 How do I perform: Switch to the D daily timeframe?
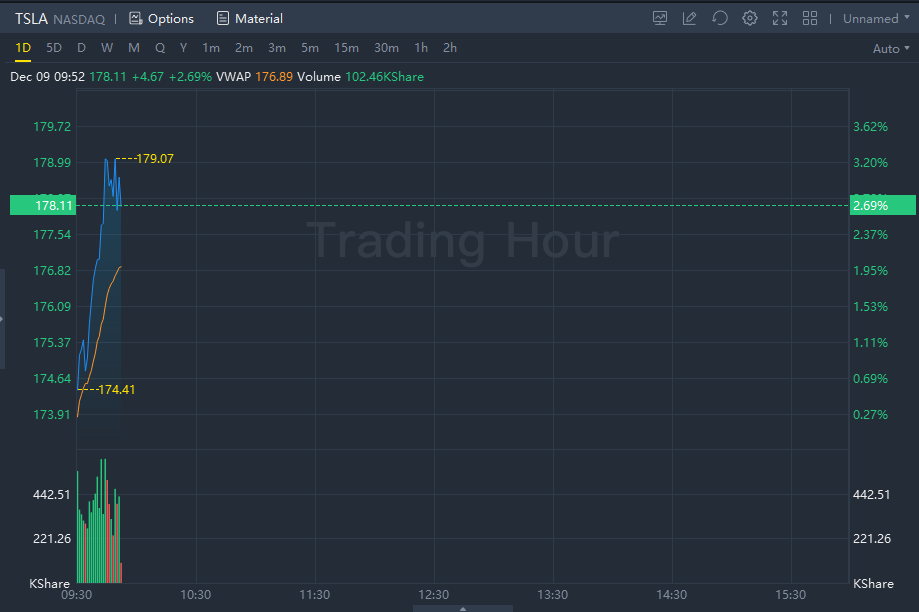(x=81, y=48)
